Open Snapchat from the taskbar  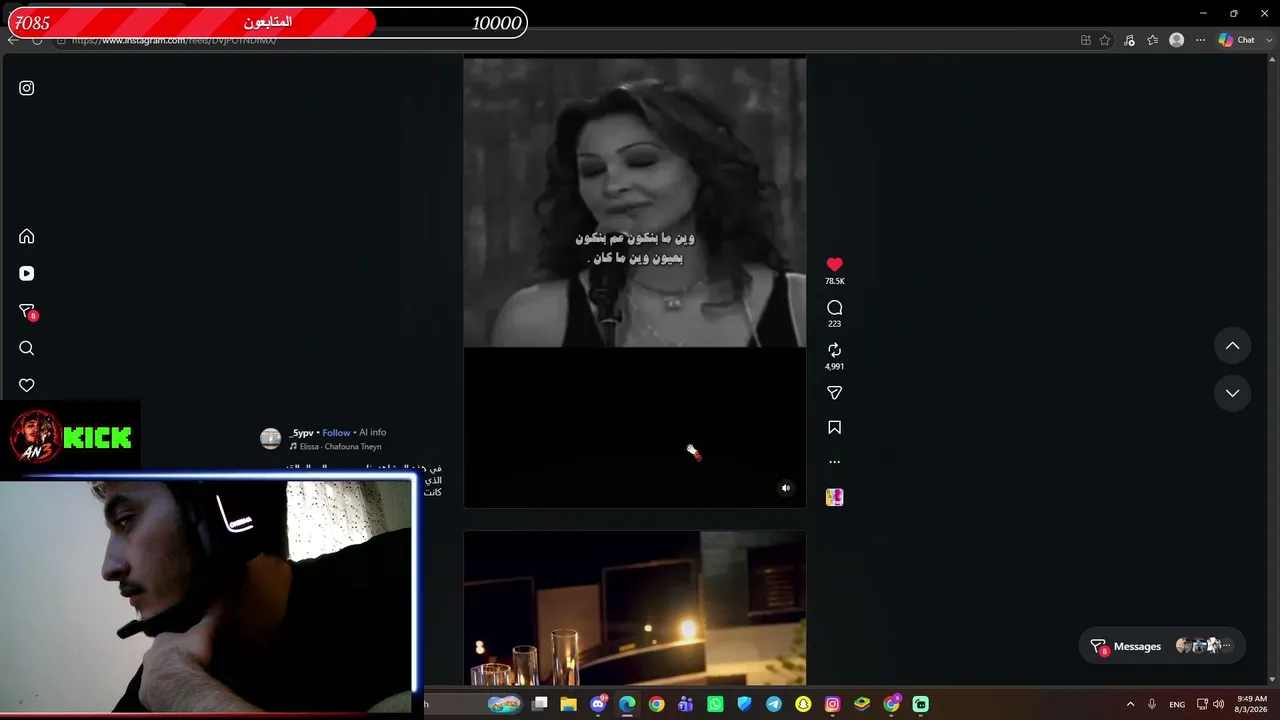tap(803, 704)
